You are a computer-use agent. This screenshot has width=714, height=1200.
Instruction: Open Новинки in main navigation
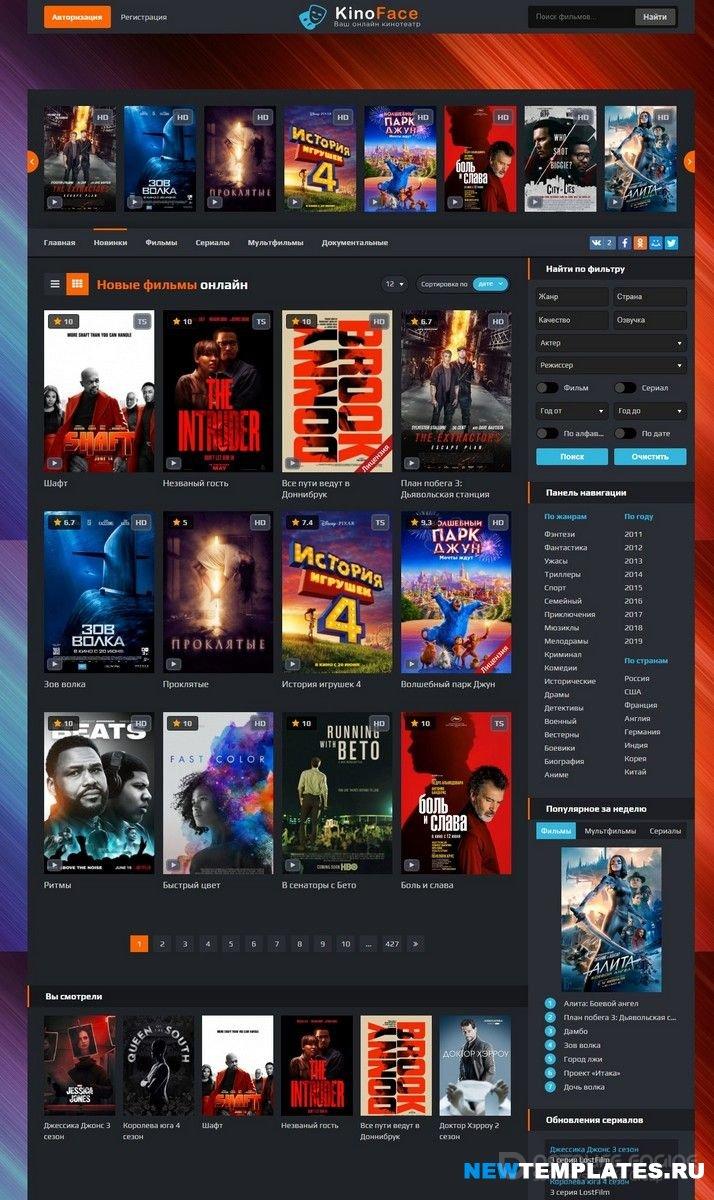(110, 243)
